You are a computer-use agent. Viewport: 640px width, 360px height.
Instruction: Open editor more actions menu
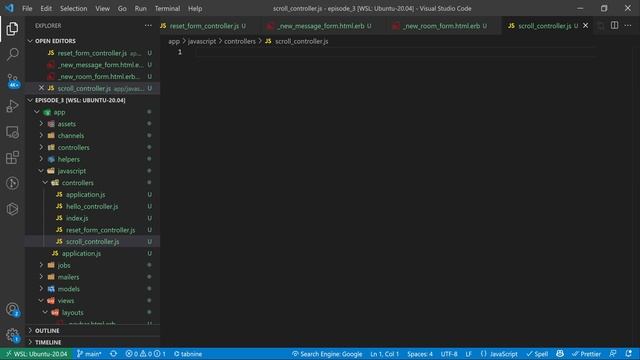coord(628,25)
